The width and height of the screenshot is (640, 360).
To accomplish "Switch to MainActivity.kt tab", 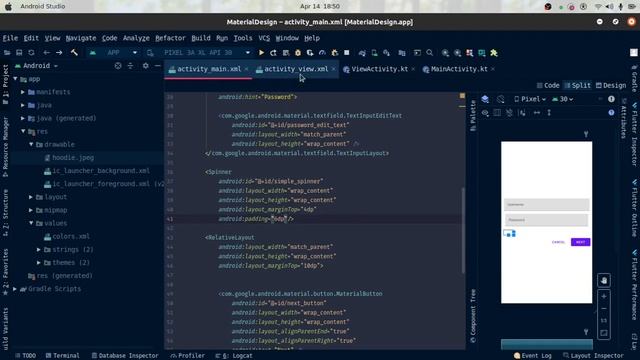I will tap(459, 69).
